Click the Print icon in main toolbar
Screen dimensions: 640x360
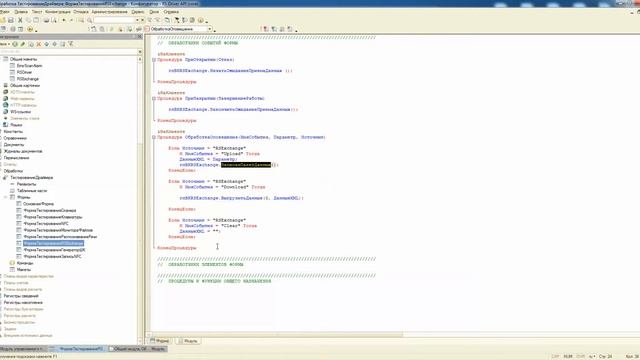46,20
